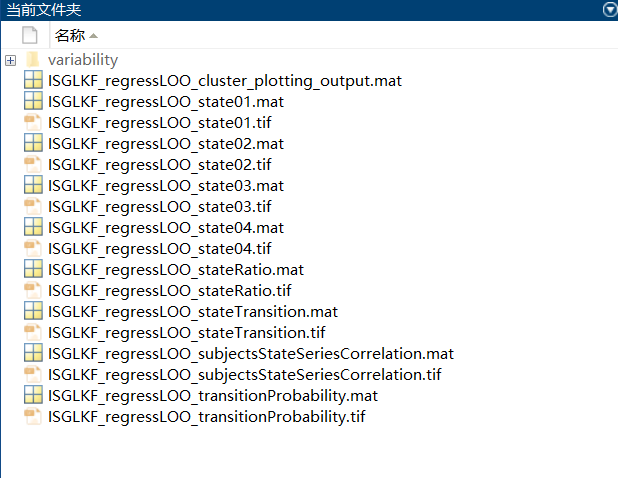
Task: Expand the variability folder tree node
Action: (x=11, y=60)
